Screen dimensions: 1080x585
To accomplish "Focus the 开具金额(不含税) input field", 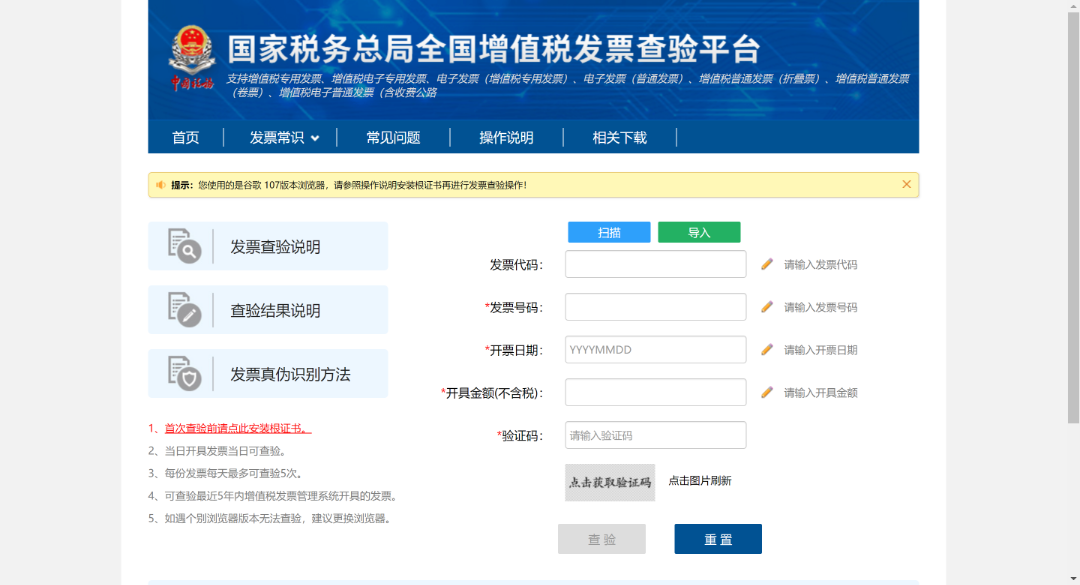I will click(x=656, y=392).
